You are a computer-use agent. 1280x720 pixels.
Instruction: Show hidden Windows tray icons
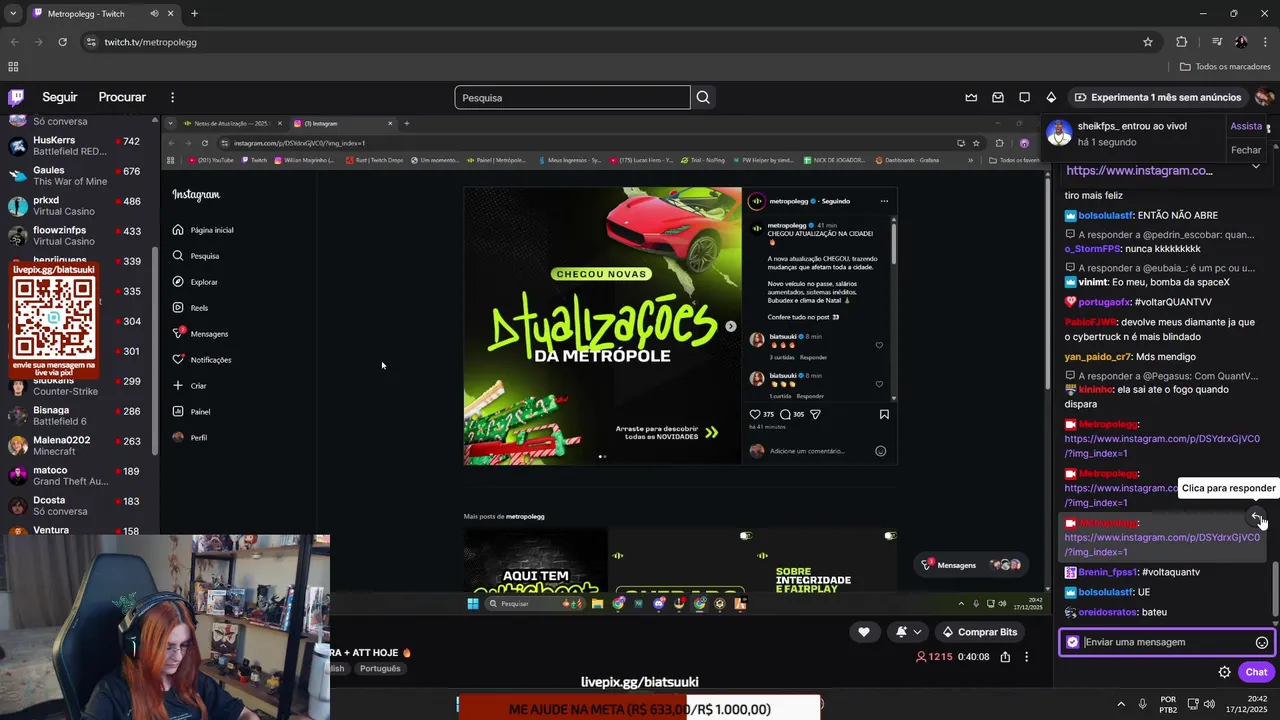(1120, 704)
